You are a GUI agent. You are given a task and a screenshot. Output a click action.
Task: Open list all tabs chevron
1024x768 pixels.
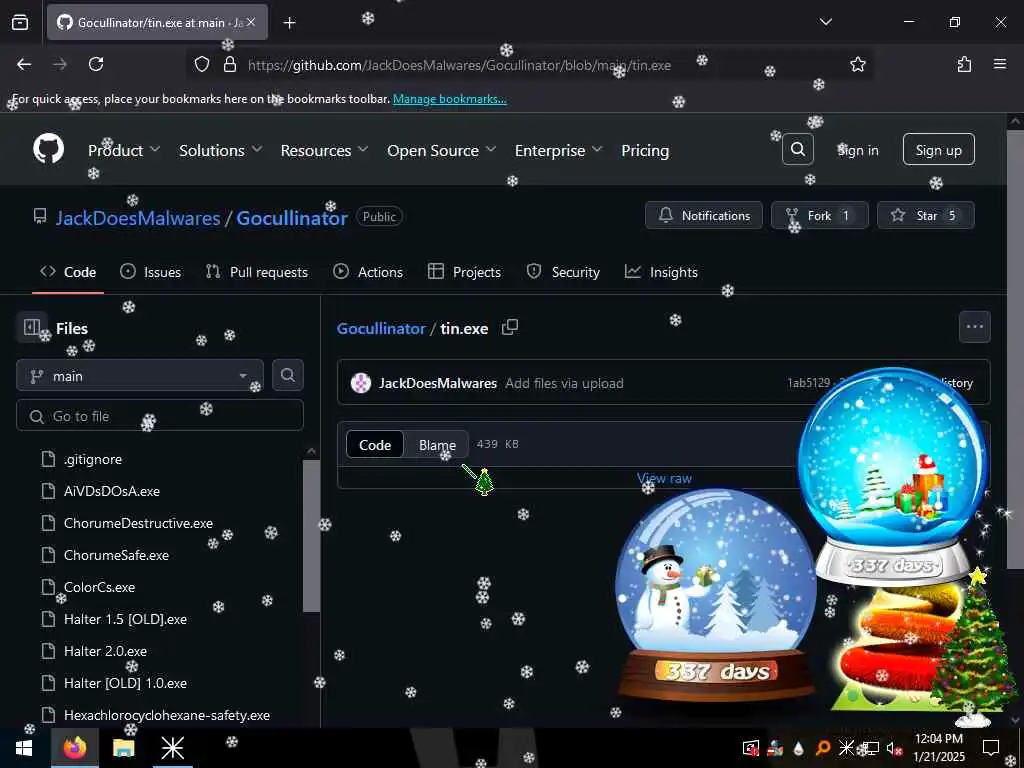pos(825,22)
